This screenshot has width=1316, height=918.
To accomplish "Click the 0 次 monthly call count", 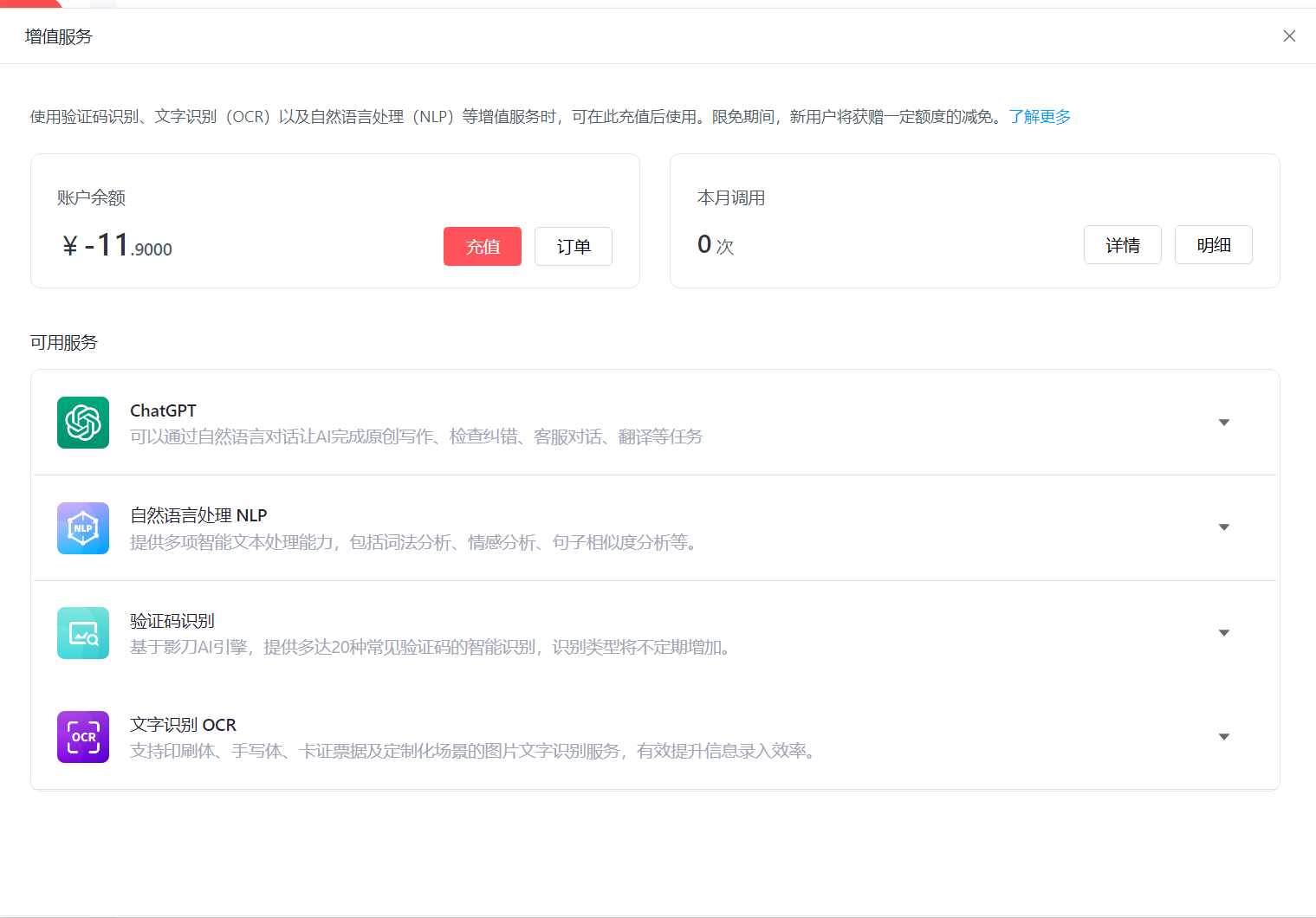I will (716, 245).
